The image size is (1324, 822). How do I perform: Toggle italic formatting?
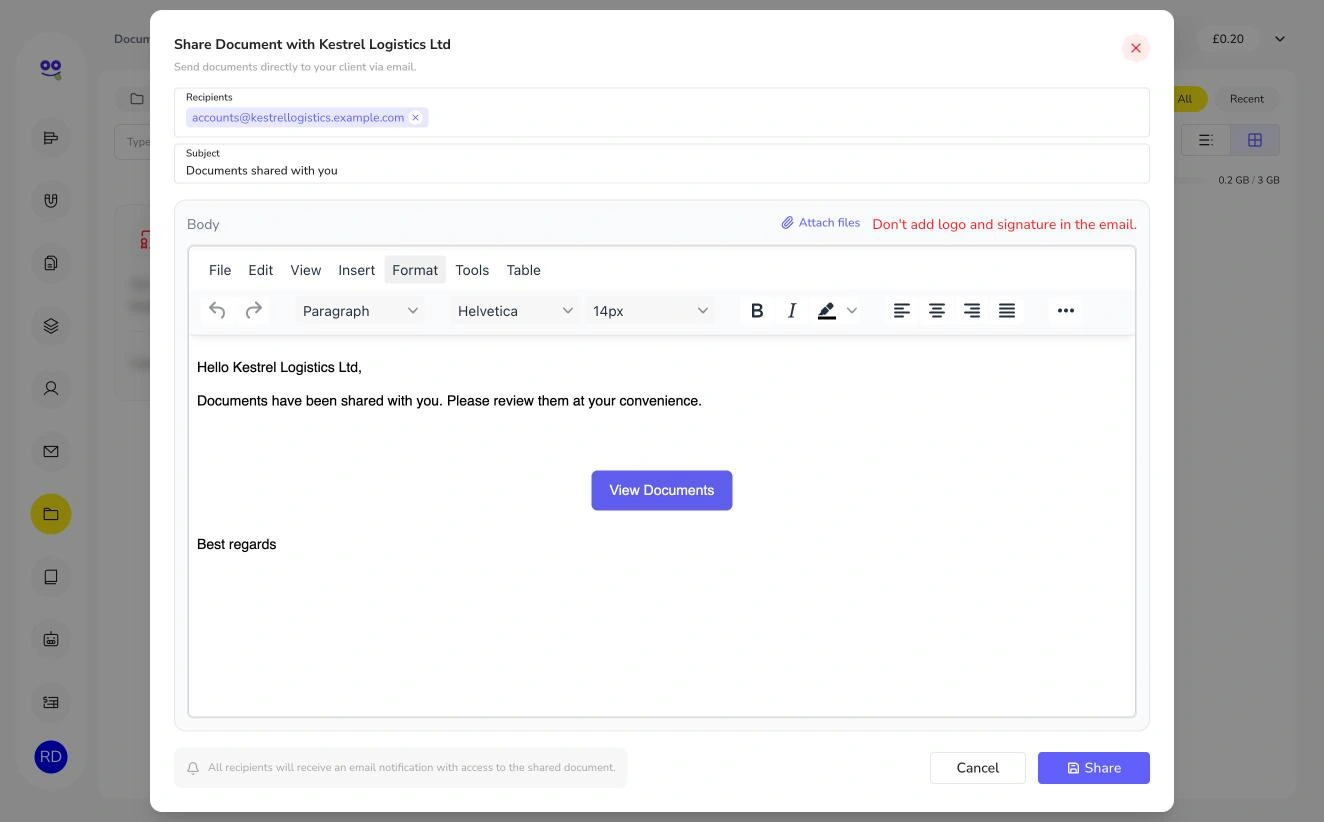(x=792, y=311)
